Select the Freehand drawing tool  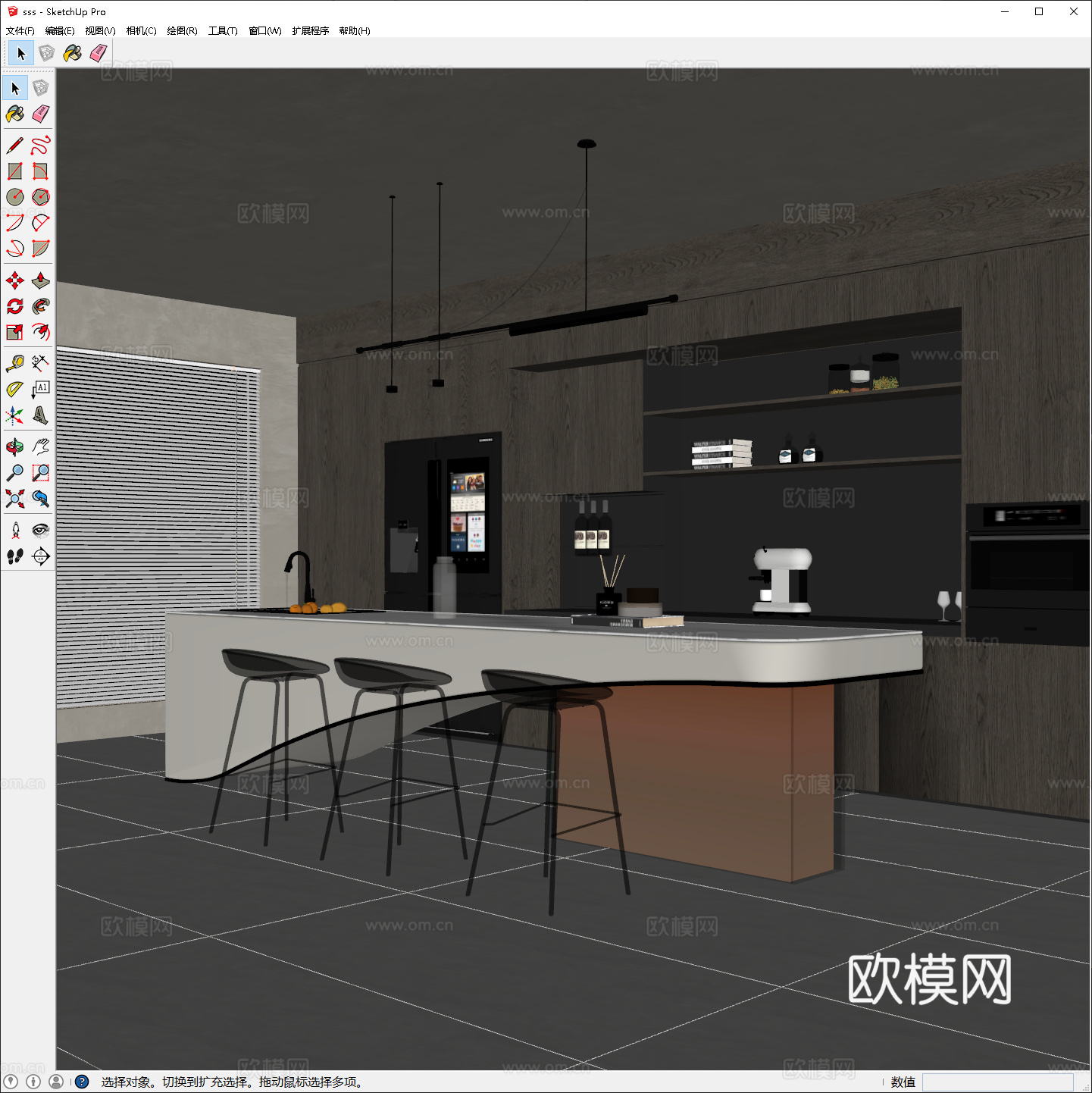tap(41, 145)
